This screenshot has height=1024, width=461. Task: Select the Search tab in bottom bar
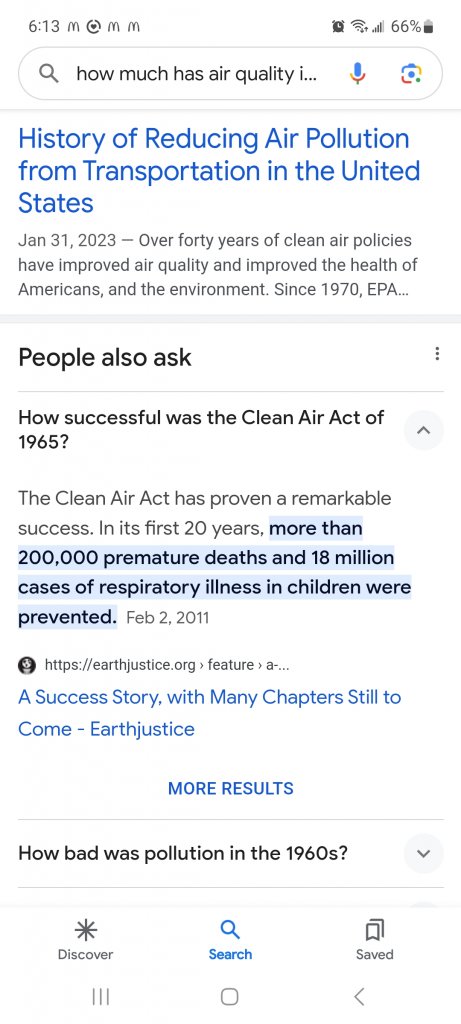click(230, 939)
